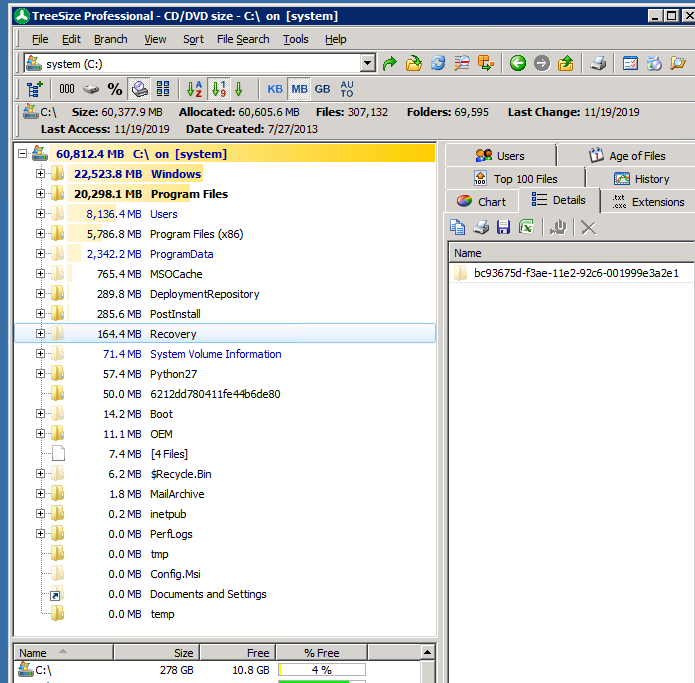Click the blue Refresh icon
The width and height of the screenshot is (695, 683).
438,63
